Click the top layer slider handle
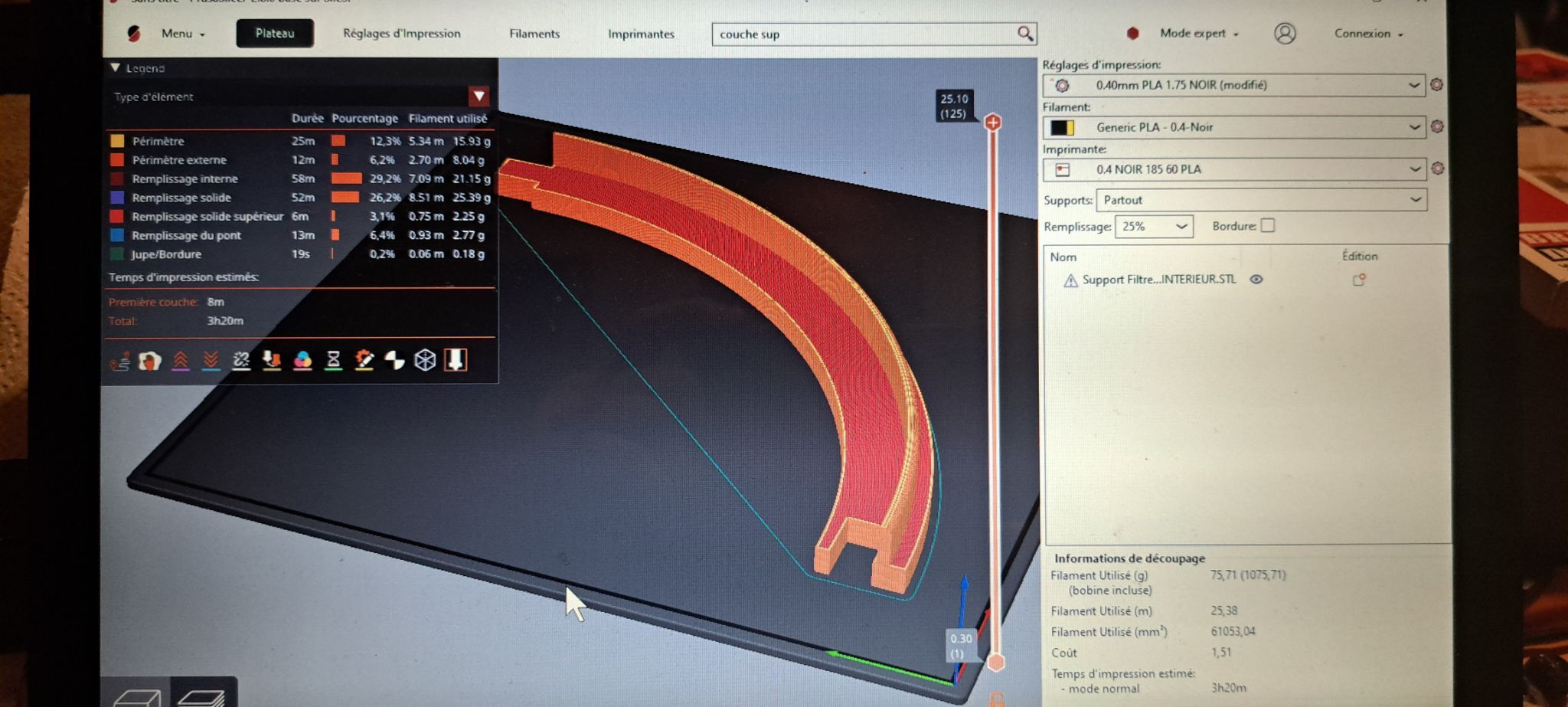 pyautogui.click(x=993, y=123)
